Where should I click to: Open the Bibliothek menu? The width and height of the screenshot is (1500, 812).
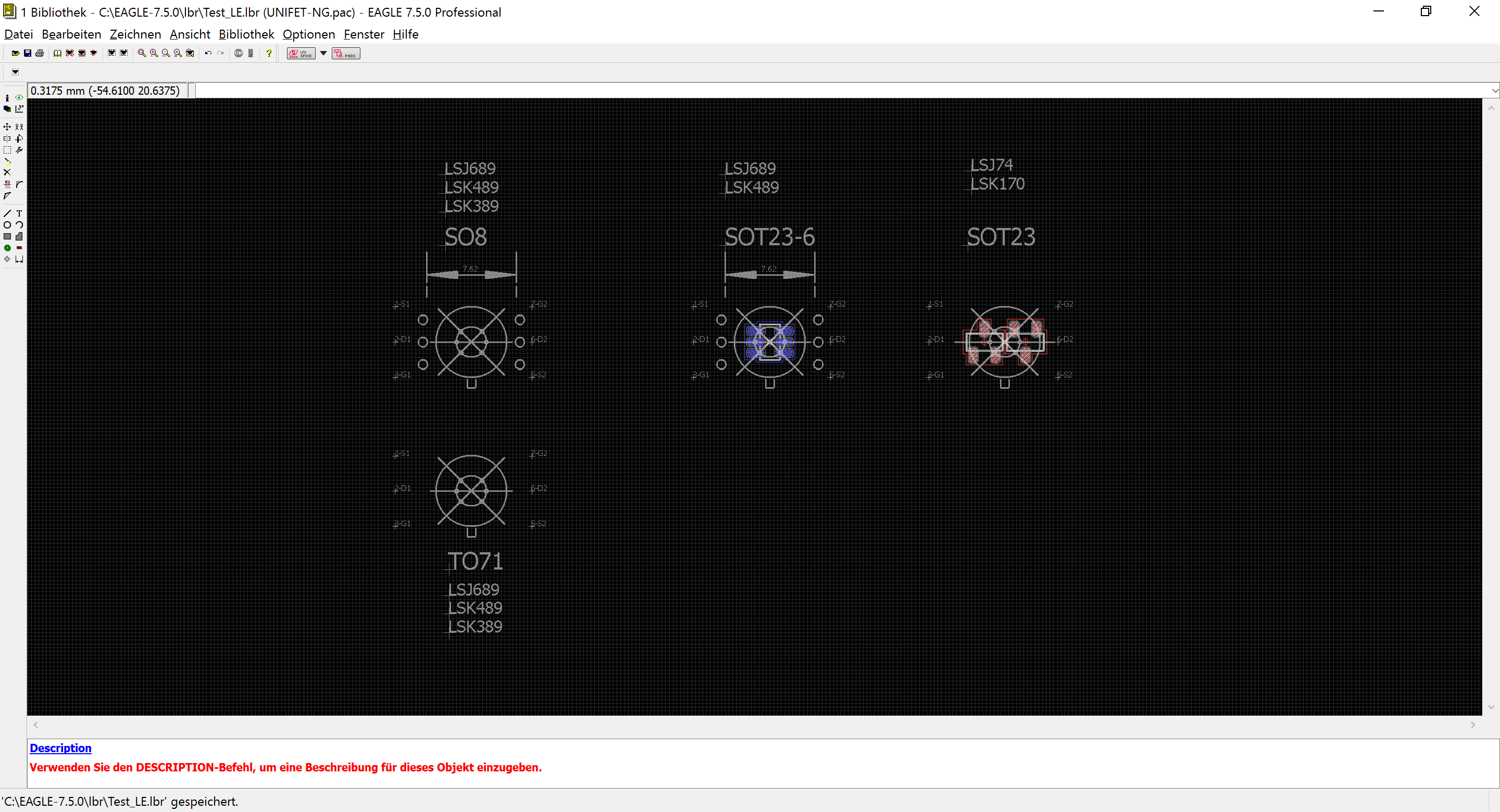[246, 34]
